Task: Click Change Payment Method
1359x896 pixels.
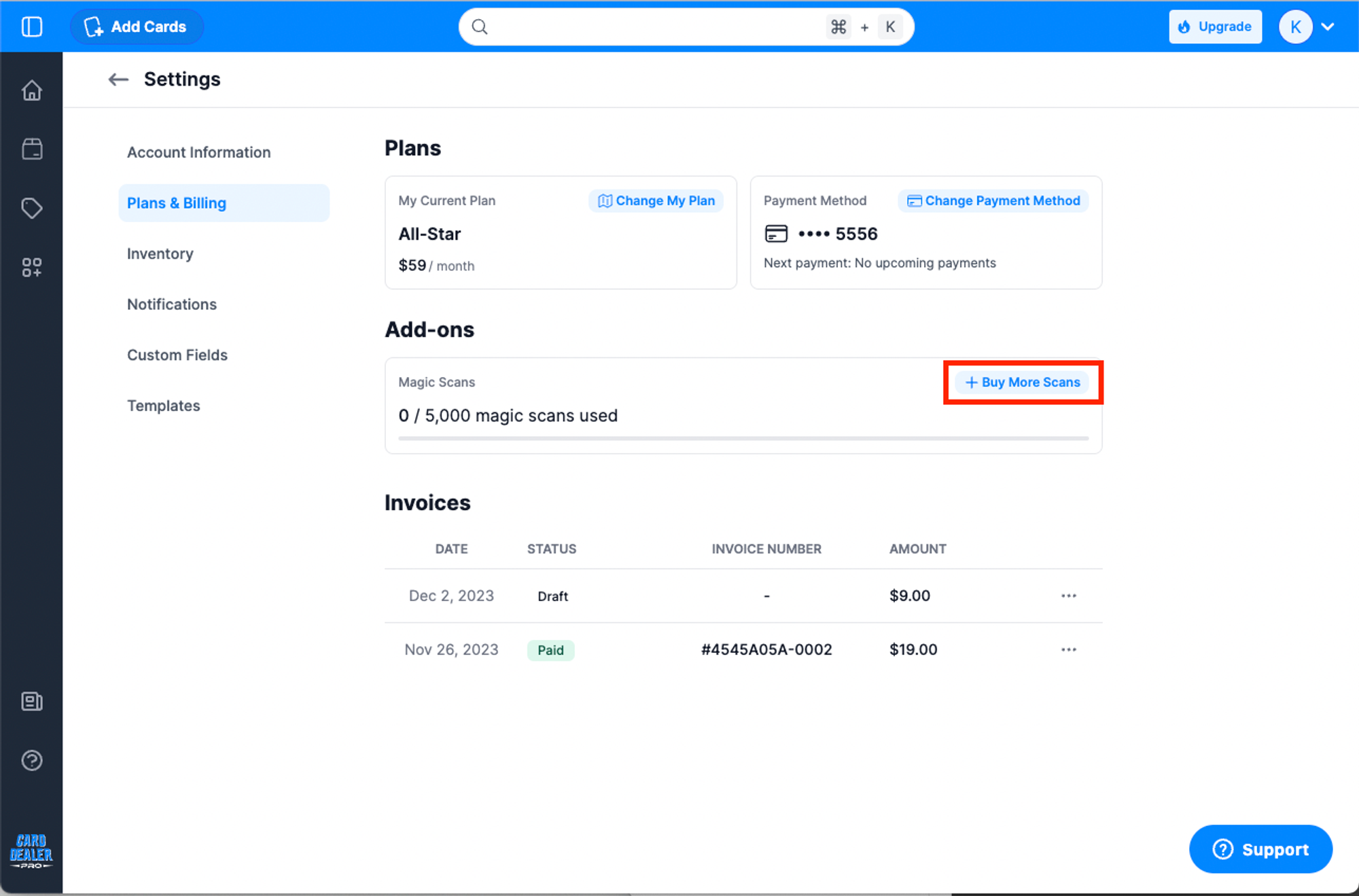Action: [x=993, y=200]
